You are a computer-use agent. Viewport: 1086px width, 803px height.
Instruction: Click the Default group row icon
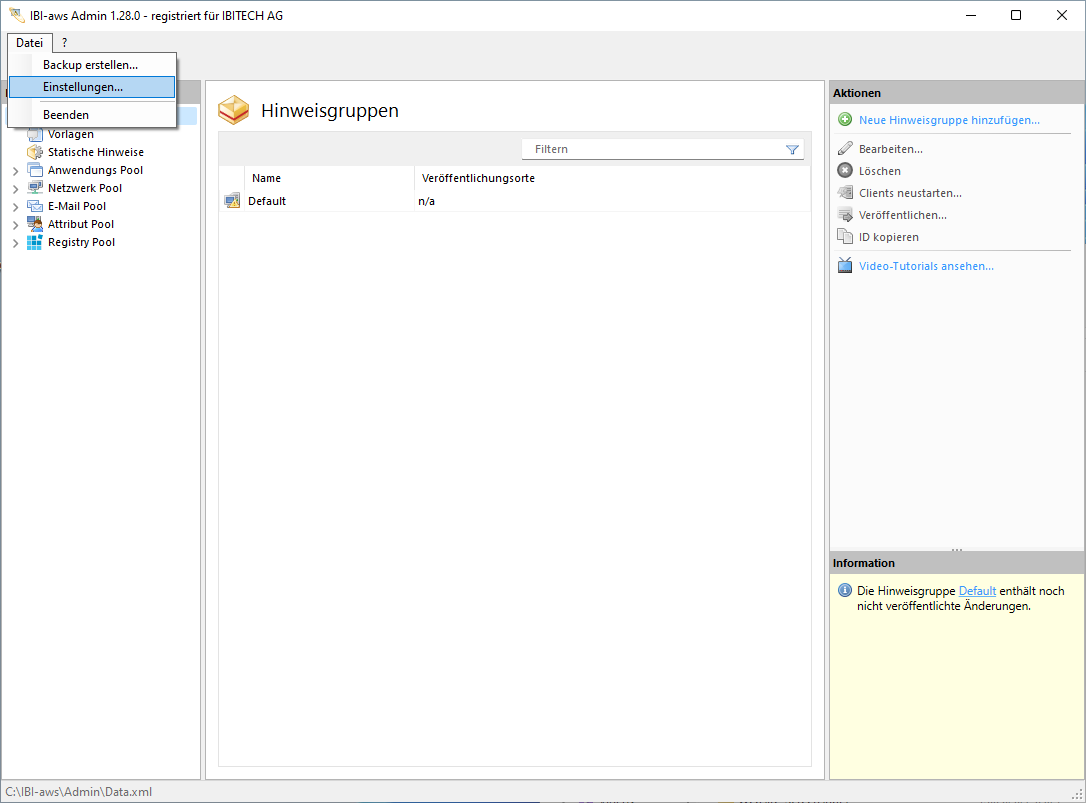(232, 201)
